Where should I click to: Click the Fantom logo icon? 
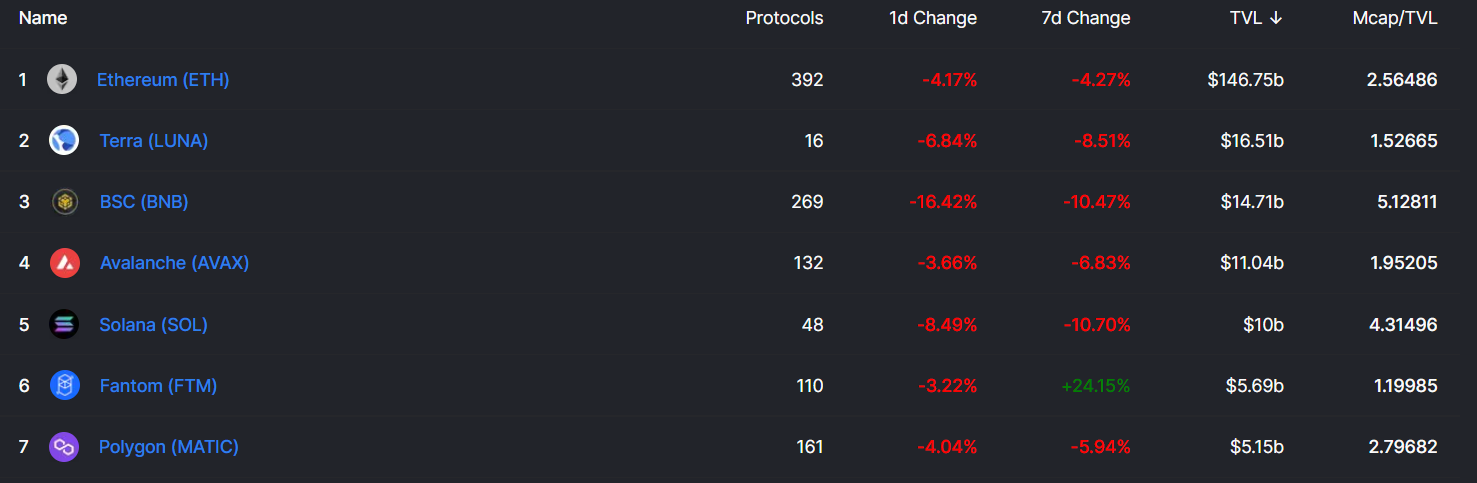(64, 385)
